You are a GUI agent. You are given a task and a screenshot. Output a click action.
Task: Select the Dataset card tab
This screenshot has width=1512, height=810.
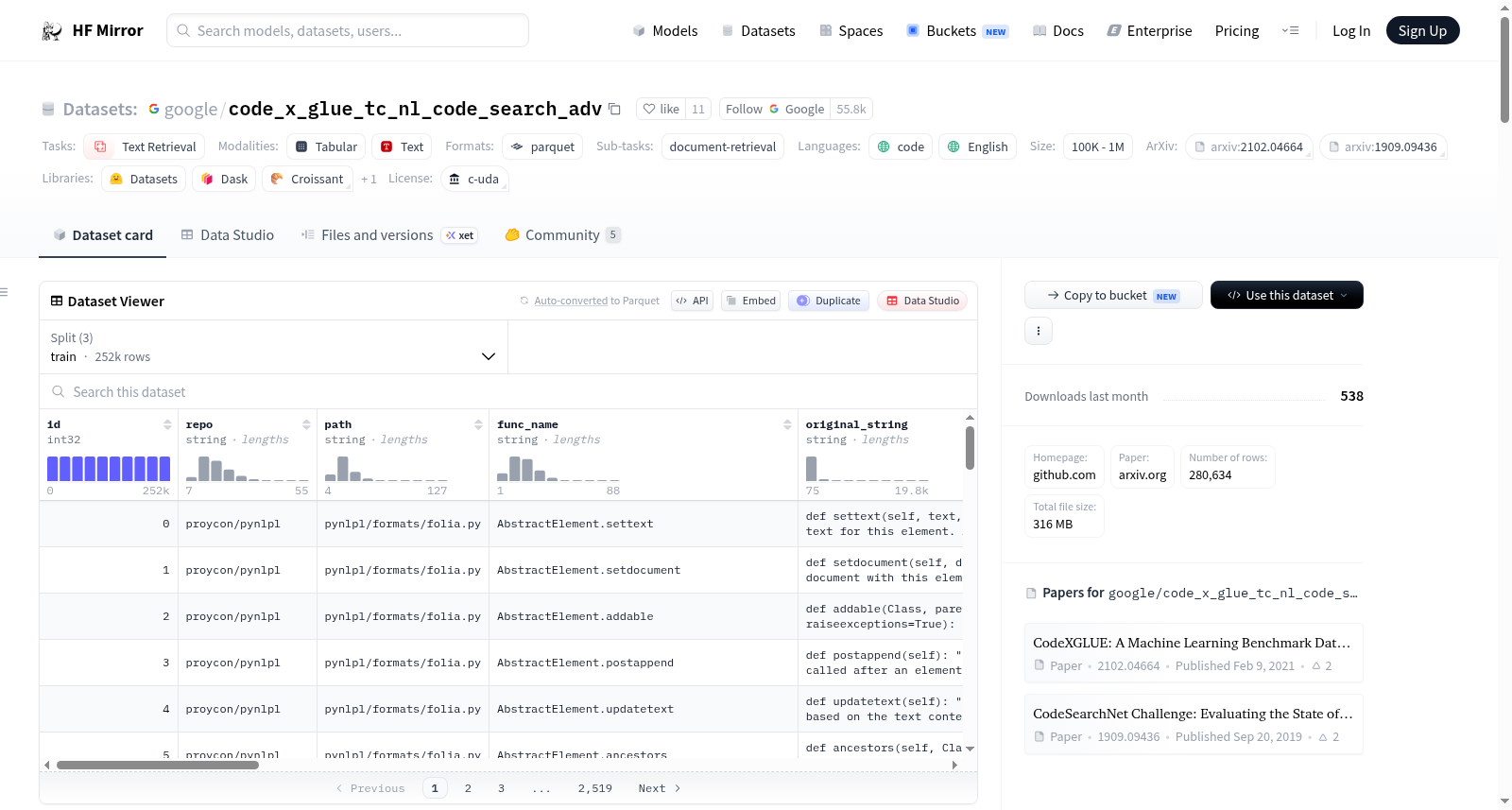pos(103,235)
